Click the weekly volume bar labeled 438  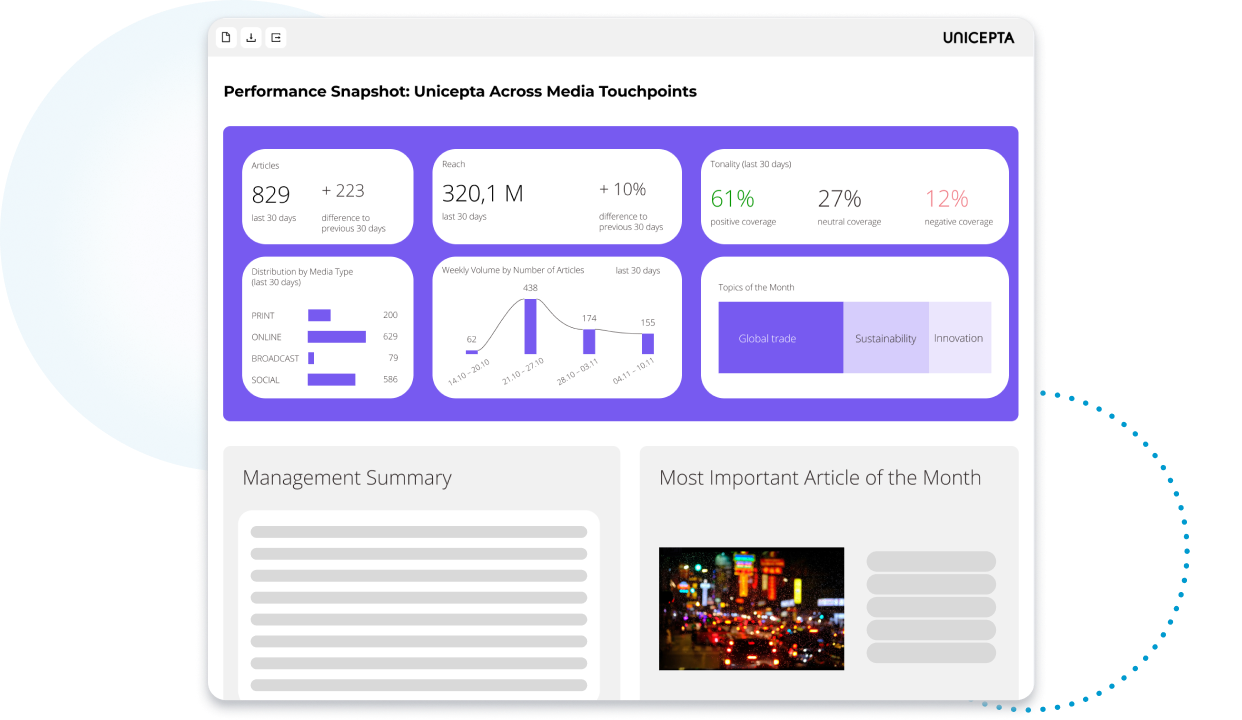coord(530,326)
